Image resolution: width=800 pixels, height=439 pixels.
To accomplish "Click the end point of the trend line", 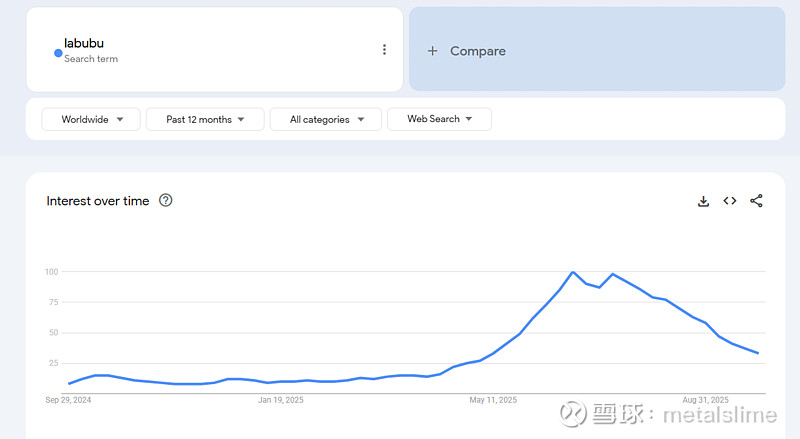I will coord(757,353).
